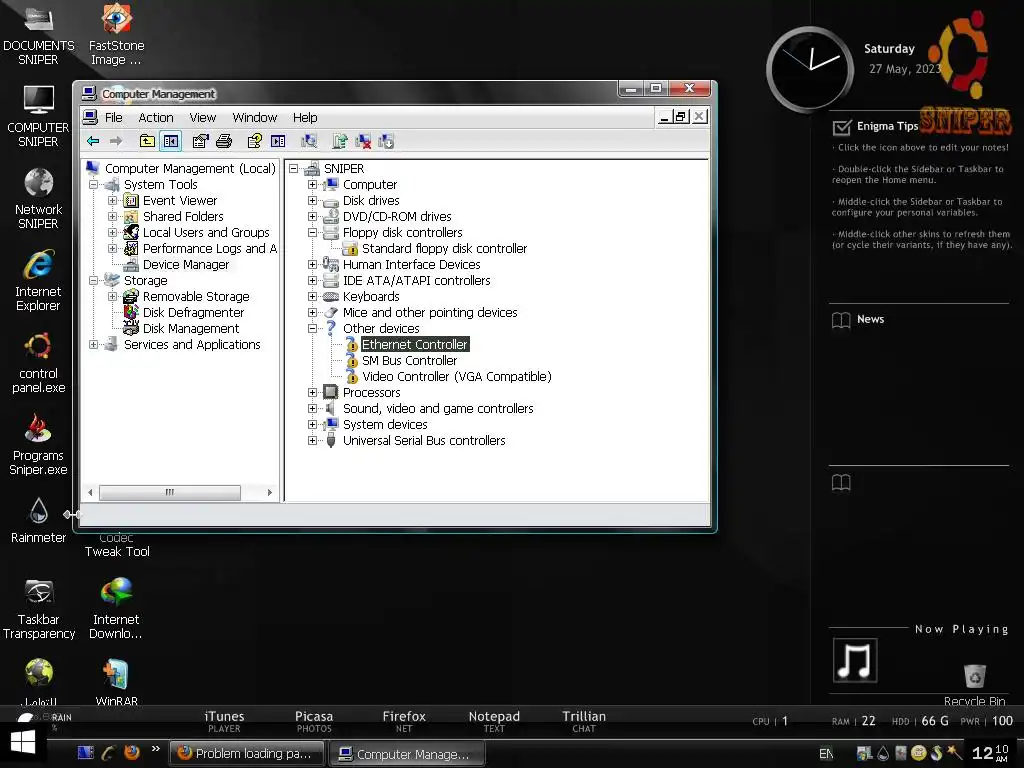The height and width of the screenshot is (768, 1024).
Task: Click Sound, video and game controllers
Action: 438,408
